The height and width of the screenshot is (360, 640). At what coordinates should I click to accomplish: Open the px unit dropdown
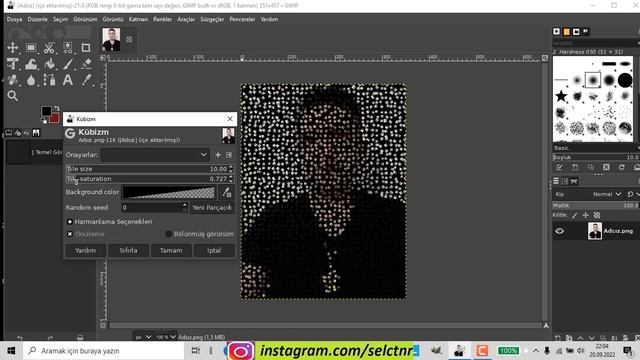pos(144,337)
